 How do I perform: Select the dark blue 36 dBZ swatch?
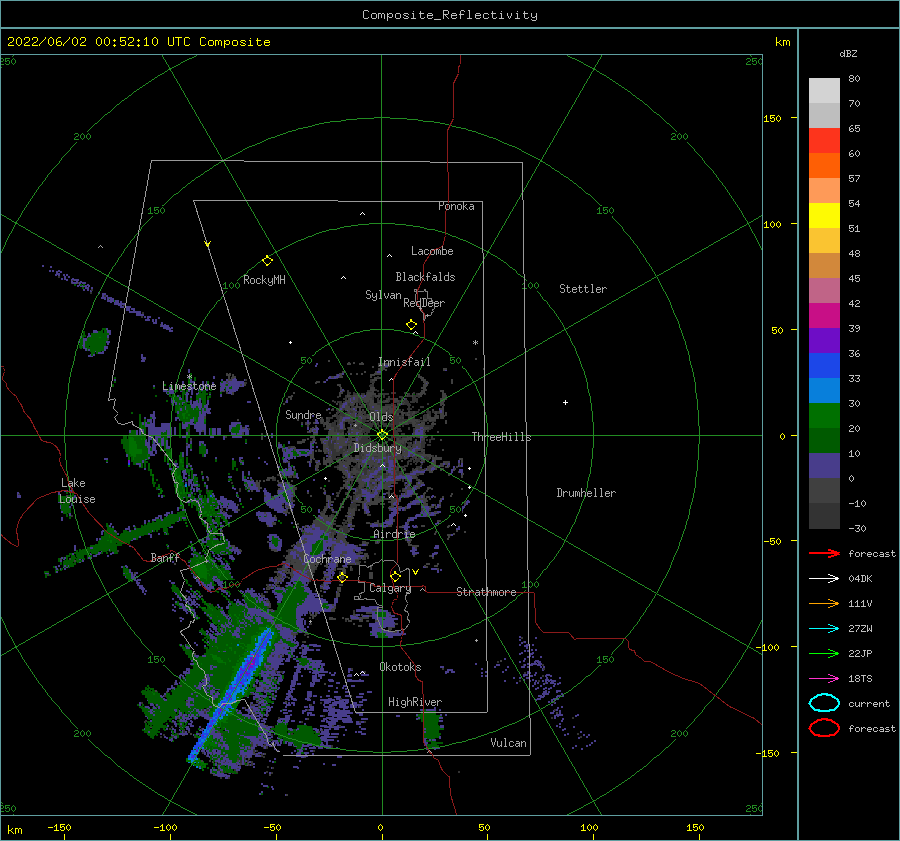click(824, 366)
